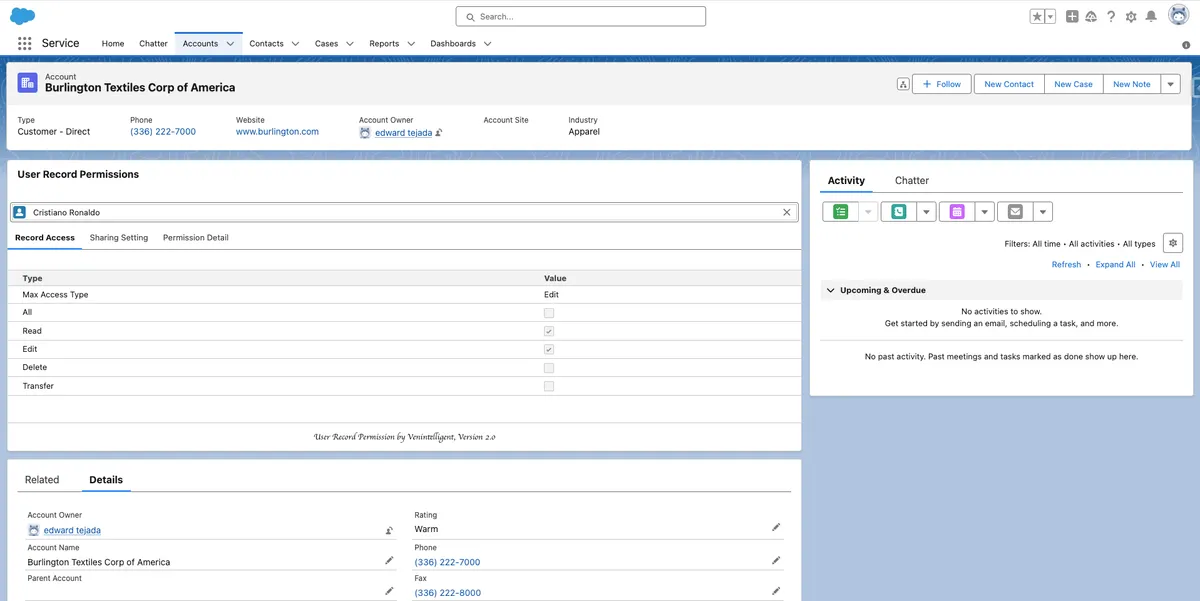Open the Favorites list dropdown arrow
The width and height of the screenshot is (1200, 601).
pos(1050,16)
